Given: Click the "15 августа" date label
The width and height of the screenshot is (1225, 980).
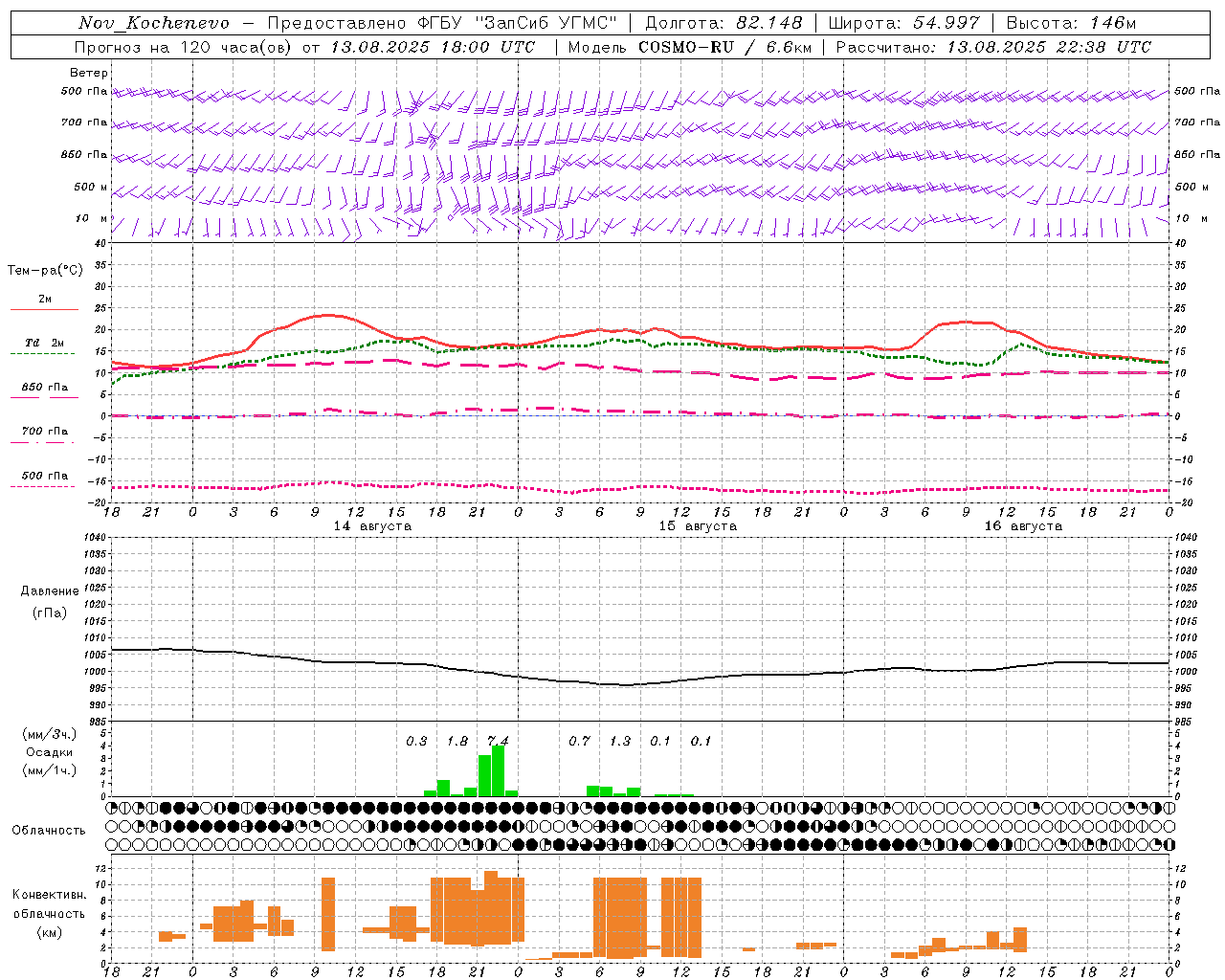Looking at the screenshot, I should coord(698,526).
